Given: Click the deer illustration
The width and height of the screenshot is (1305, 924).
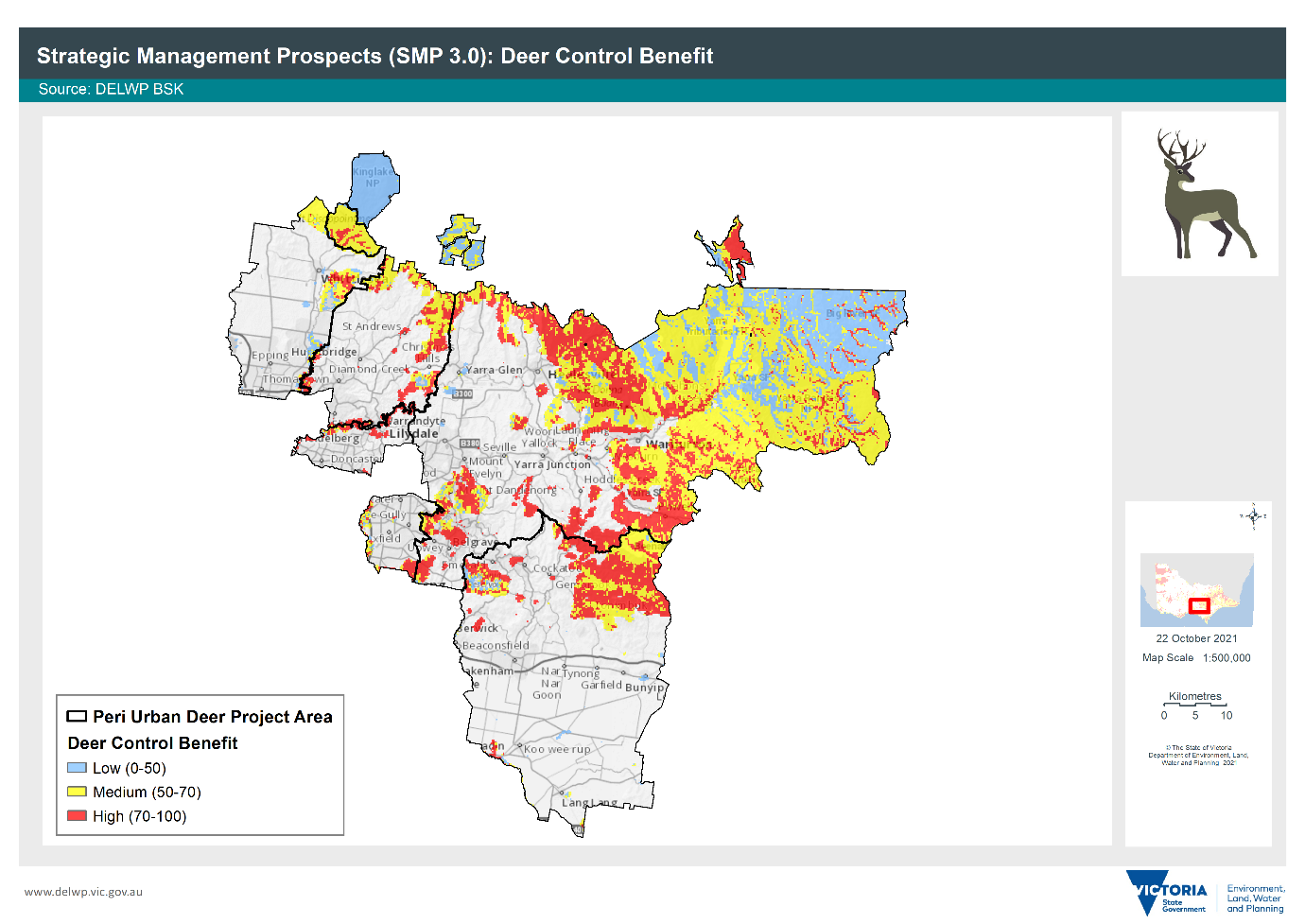Looking at the screenshot, I should (x=1207, y=194).
